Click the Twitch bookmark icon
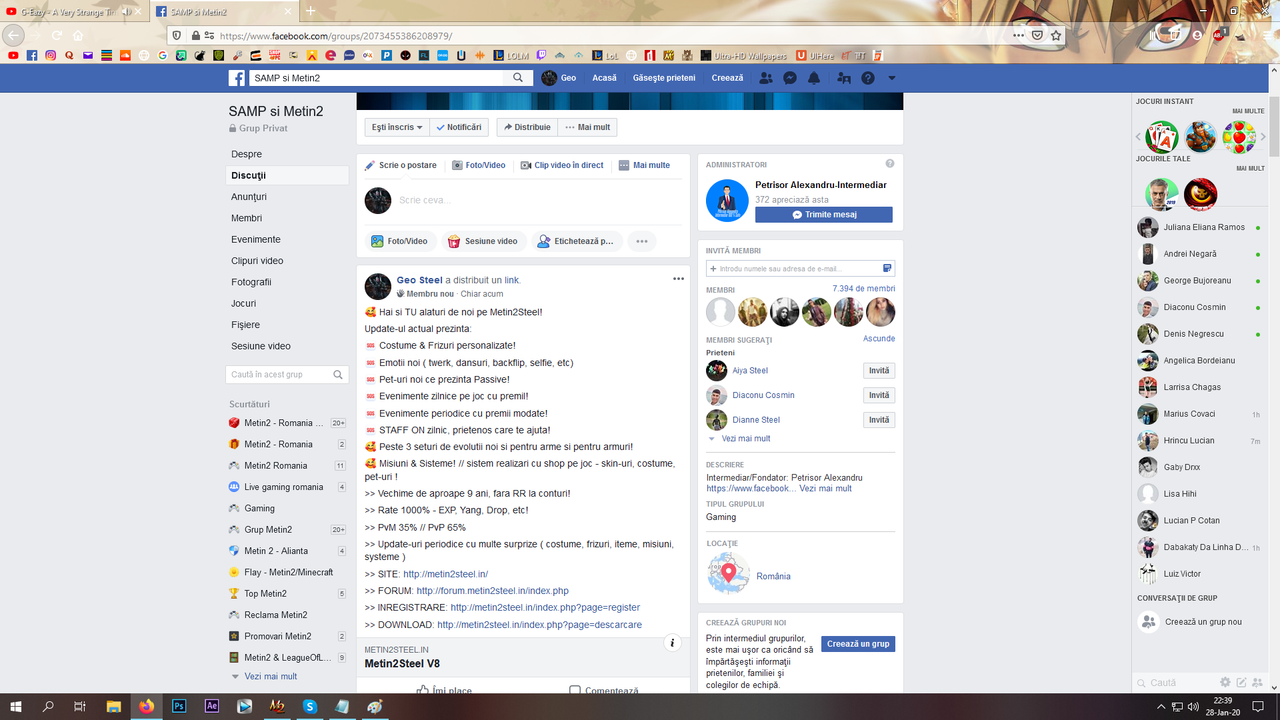The height and width of the screenshot is (720, 1280). coord(541,55)
